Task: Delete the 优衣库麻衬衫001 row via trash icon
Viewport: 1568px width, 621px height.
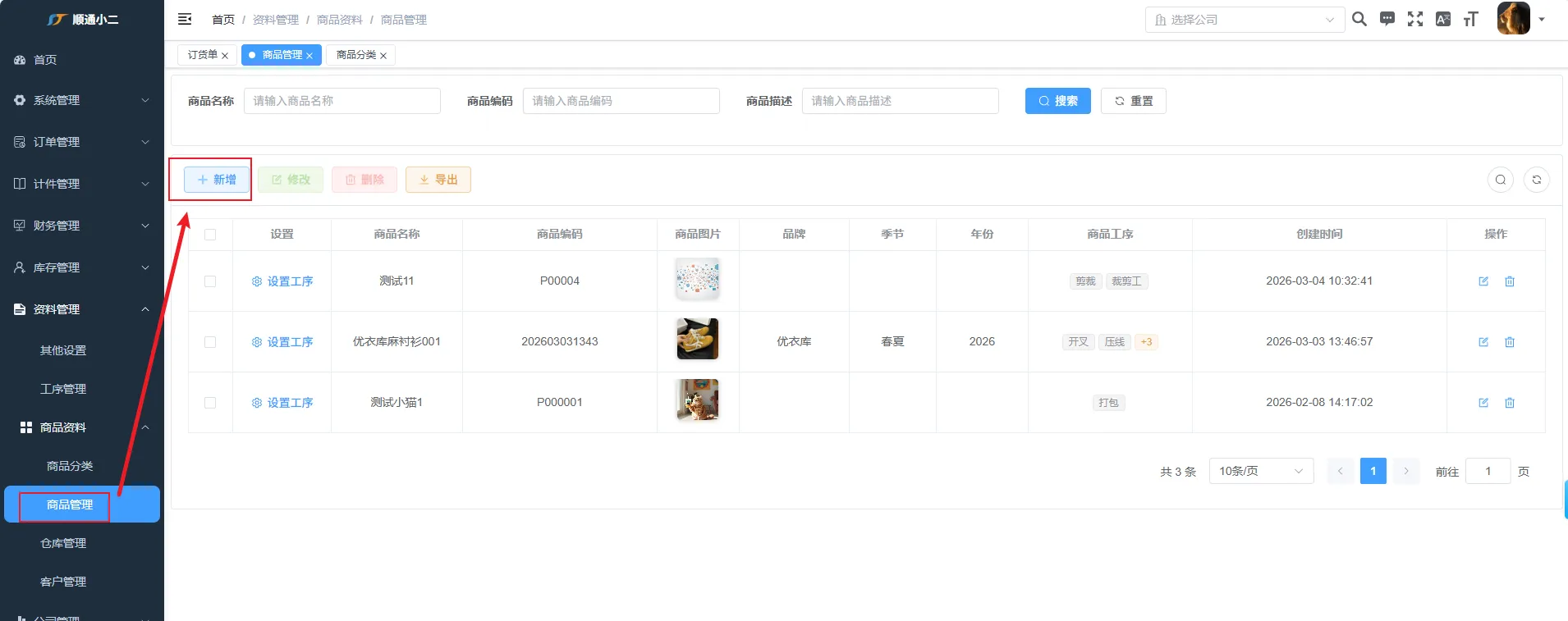Action: pos(1510,342)
